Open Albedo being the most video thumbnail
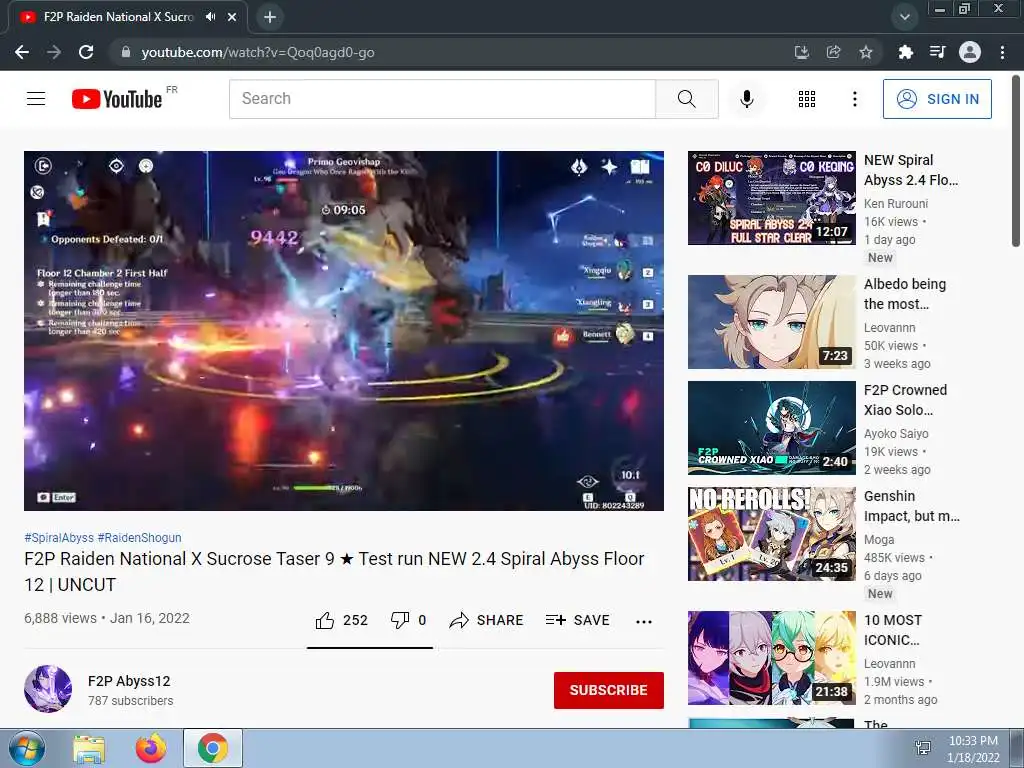 coord(771,322)
